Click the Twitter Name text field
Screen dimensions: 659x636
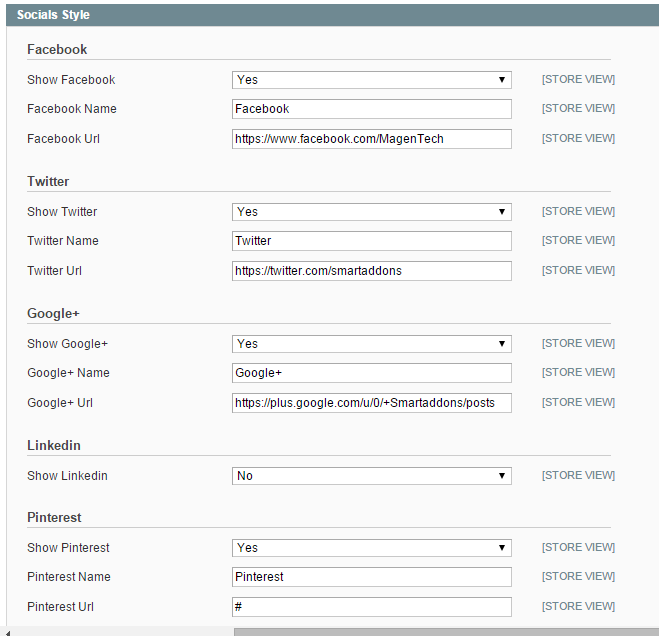372,241
